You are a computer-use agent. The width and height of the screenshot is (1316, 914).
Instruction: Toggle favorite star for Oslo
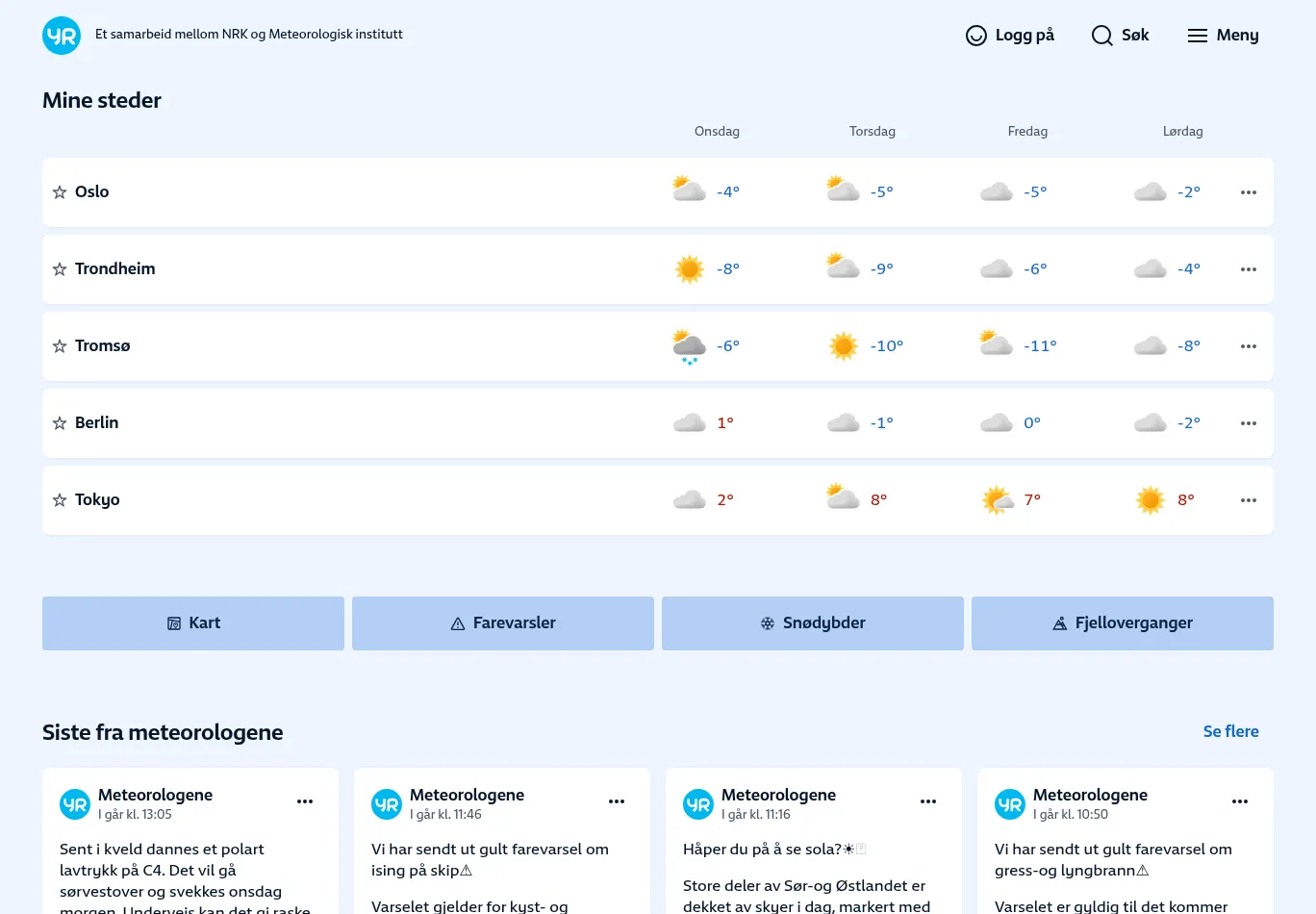60,192
